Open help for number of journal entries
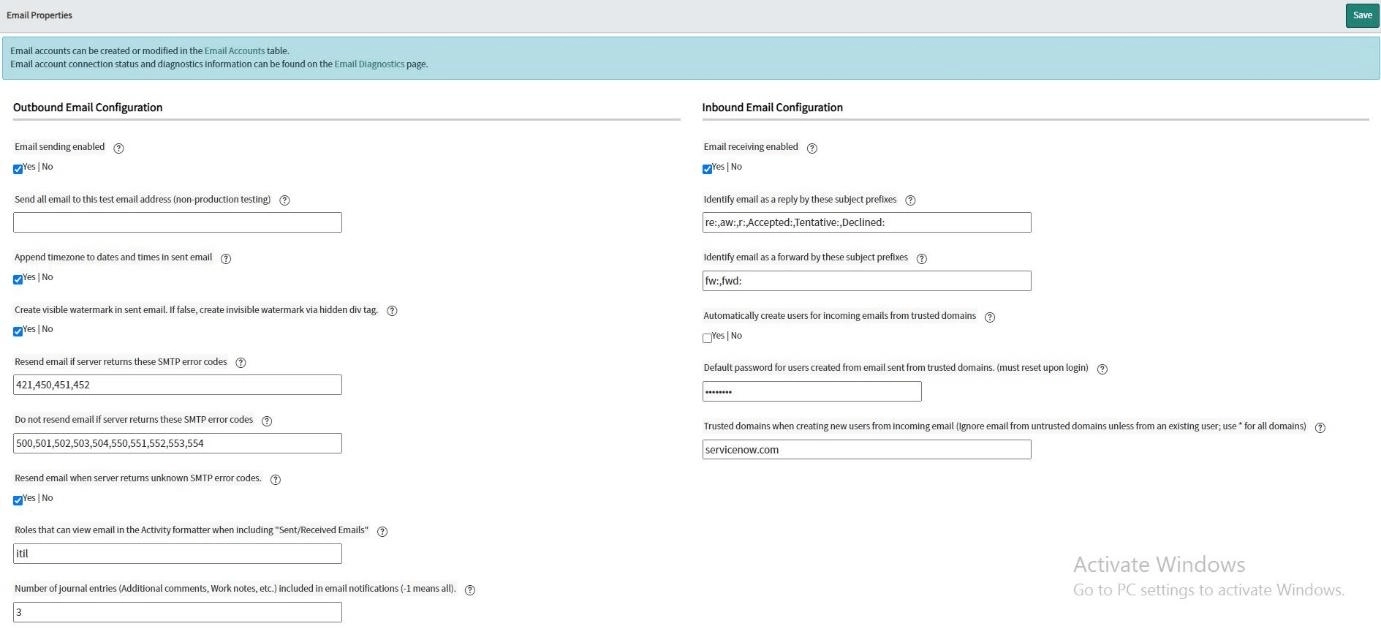The width and height of the screenshot is (1381, 629). (x=470, y=589)
